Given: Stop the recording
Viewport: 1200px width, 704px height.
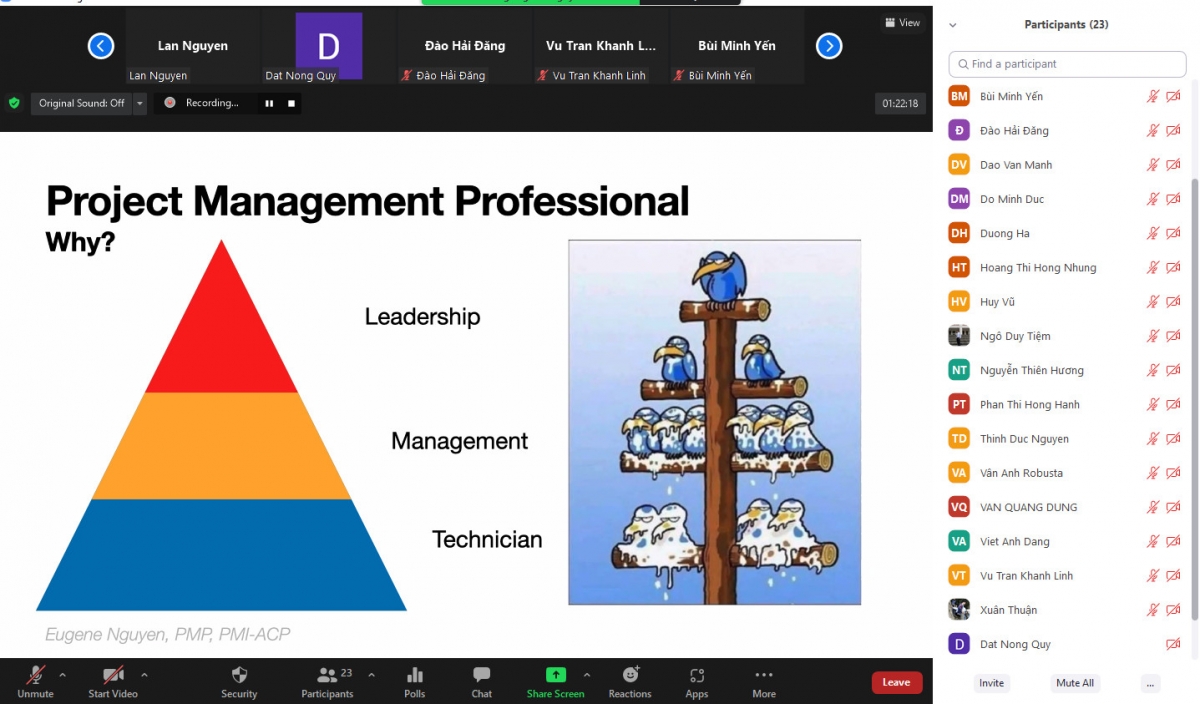Looking at the screenshot, I should 292,103.
